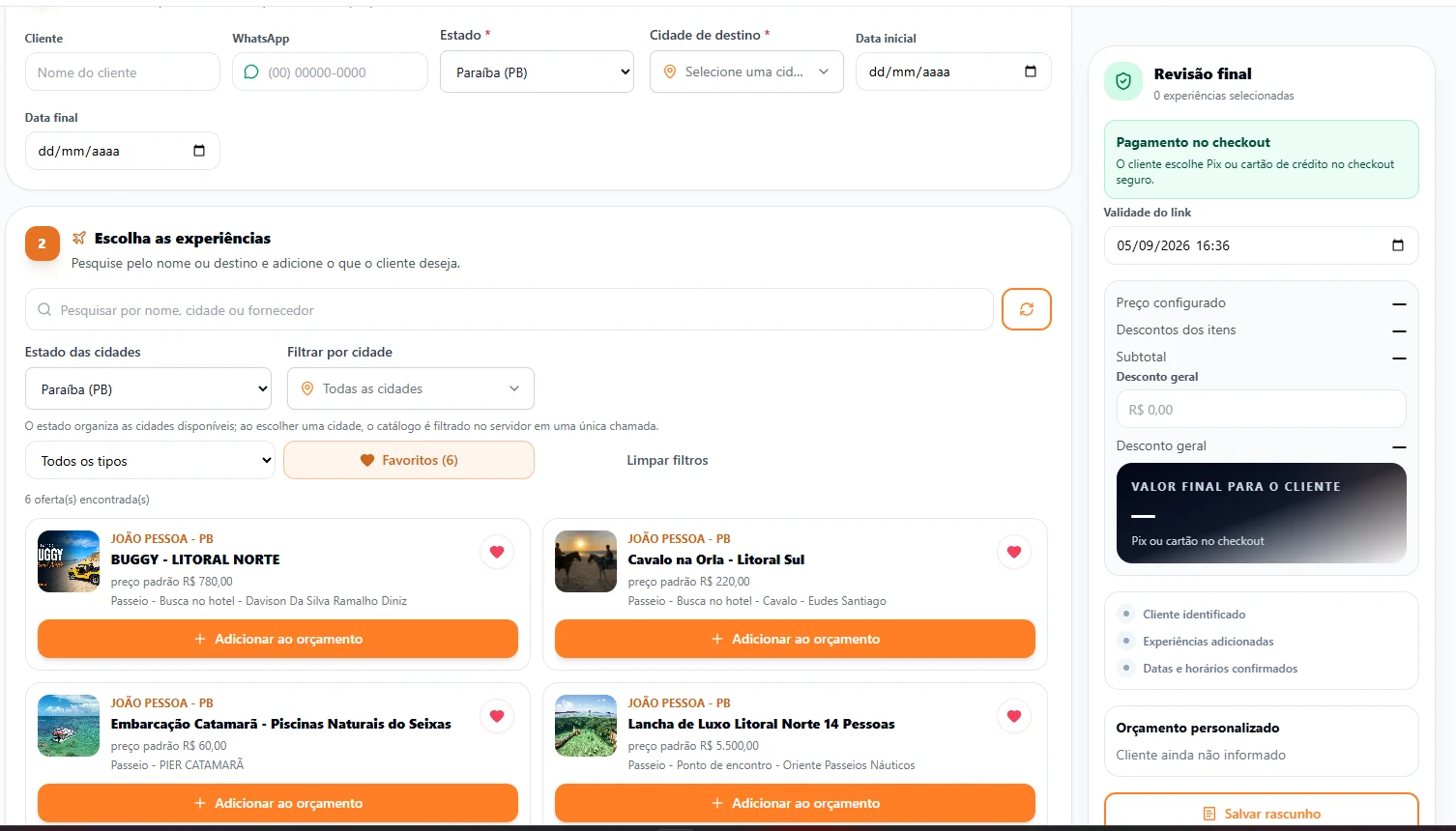Add Lancha de Luxo to orçamento
Screen dimensions: 1456x831
point(795,803)
